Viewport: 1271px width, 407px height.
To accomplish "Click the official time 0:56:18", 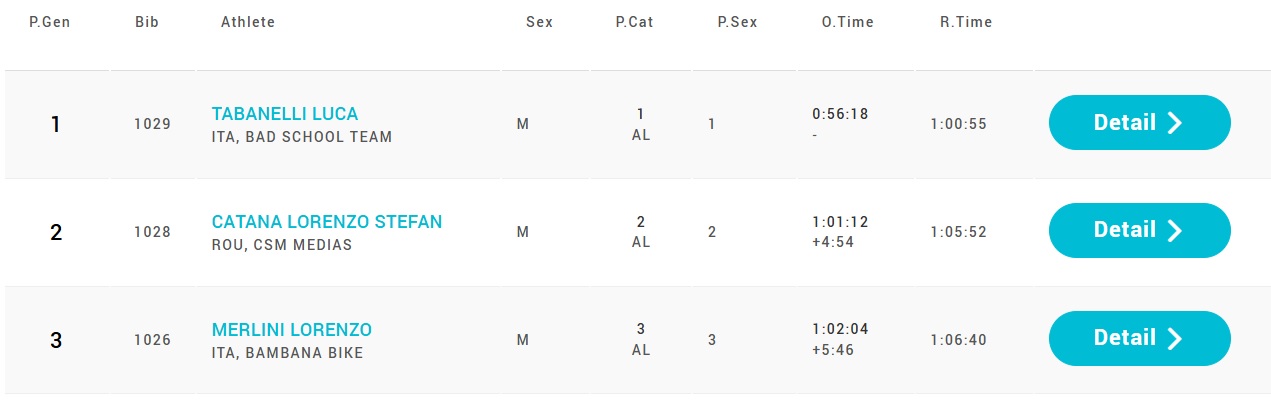I will [x=840, y=114].
